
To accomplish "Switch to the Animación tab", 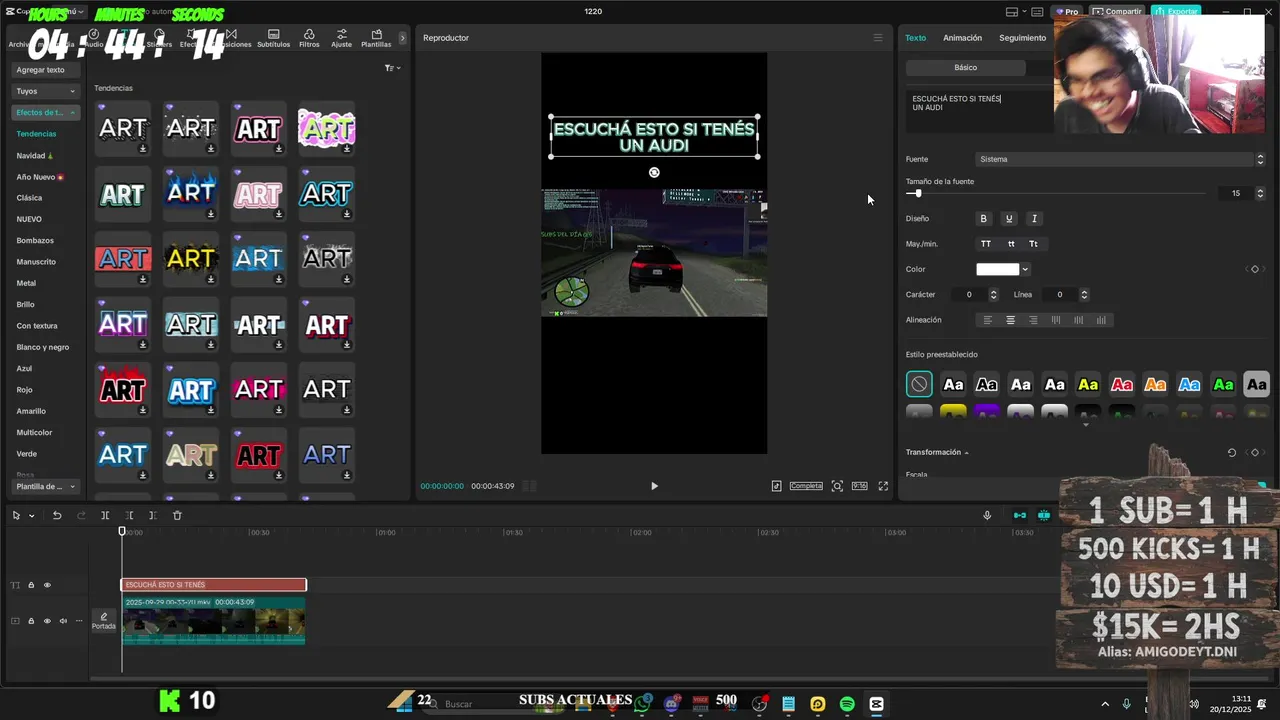I will click(962, 38).
